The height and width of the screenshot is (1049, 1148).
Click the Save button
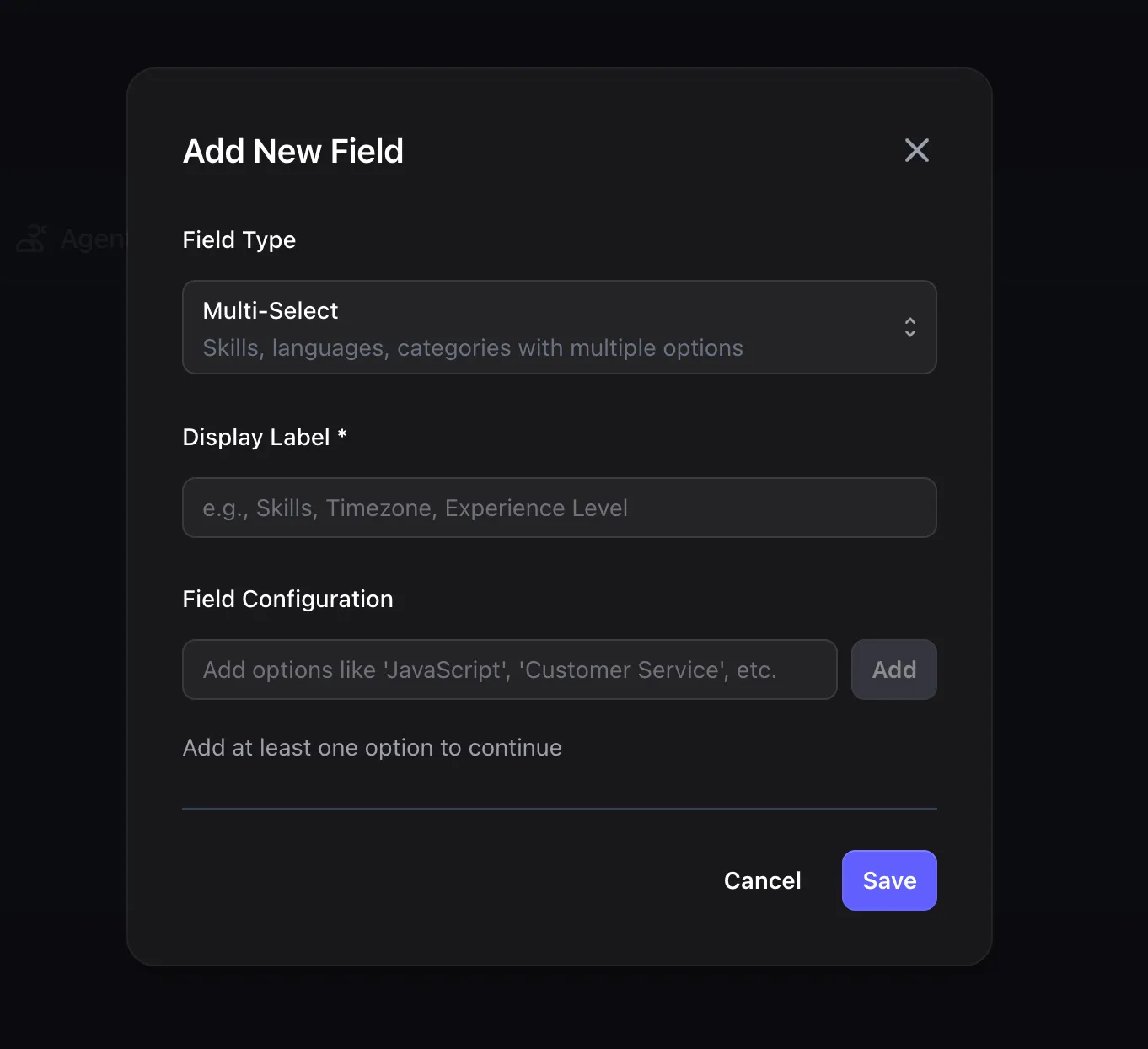coord(888,880)
